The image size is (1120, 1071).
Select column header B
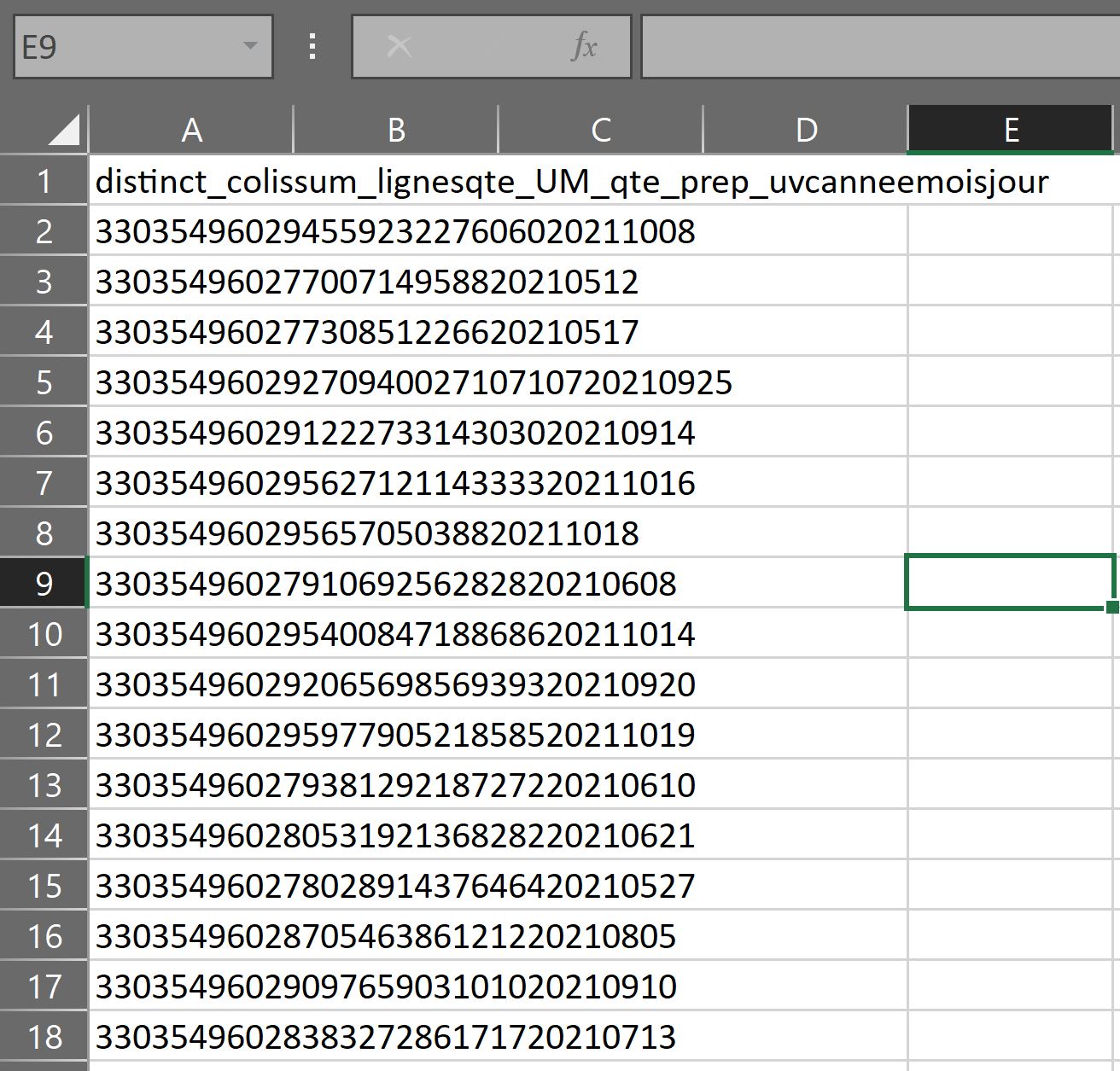(395, 129)
